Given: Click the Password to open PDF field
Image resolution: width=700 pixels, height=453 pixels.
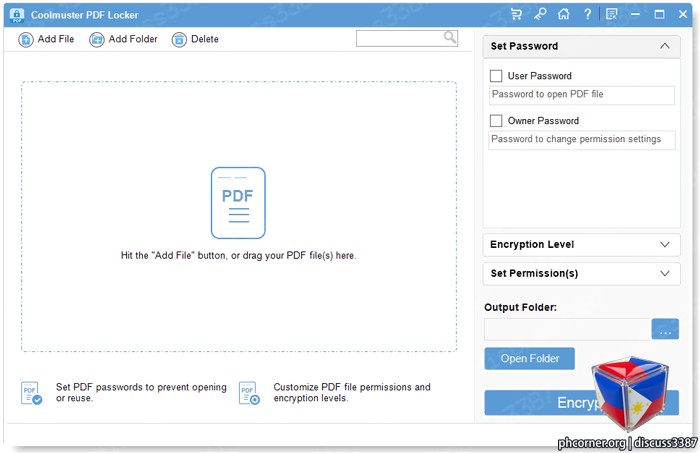Looking at the screenshot, I should pos(582,95).
